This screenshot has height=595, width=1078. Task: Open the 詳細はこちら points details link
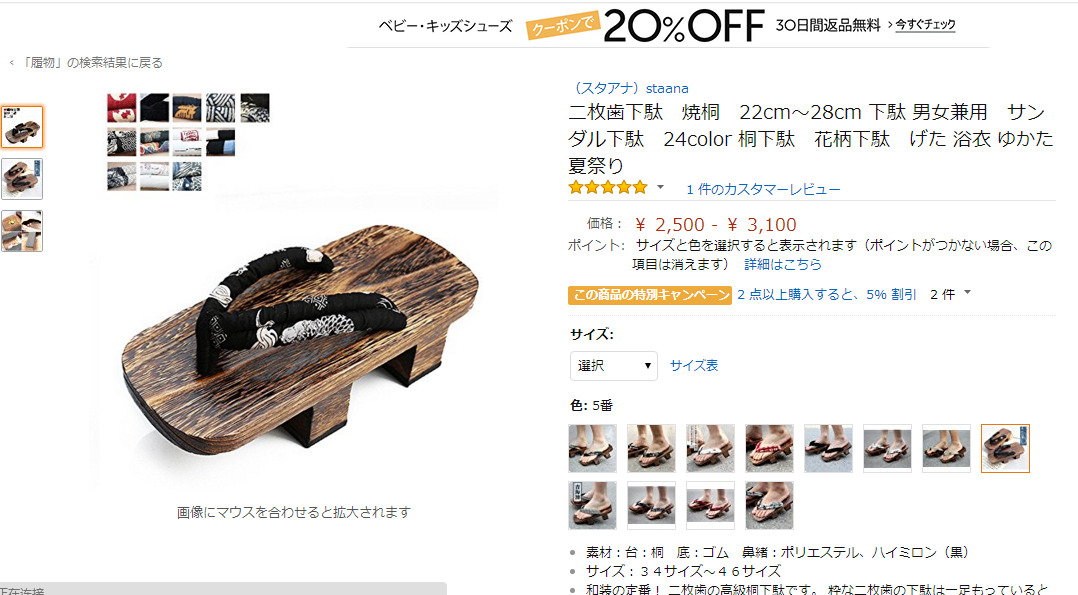[782, 264]
